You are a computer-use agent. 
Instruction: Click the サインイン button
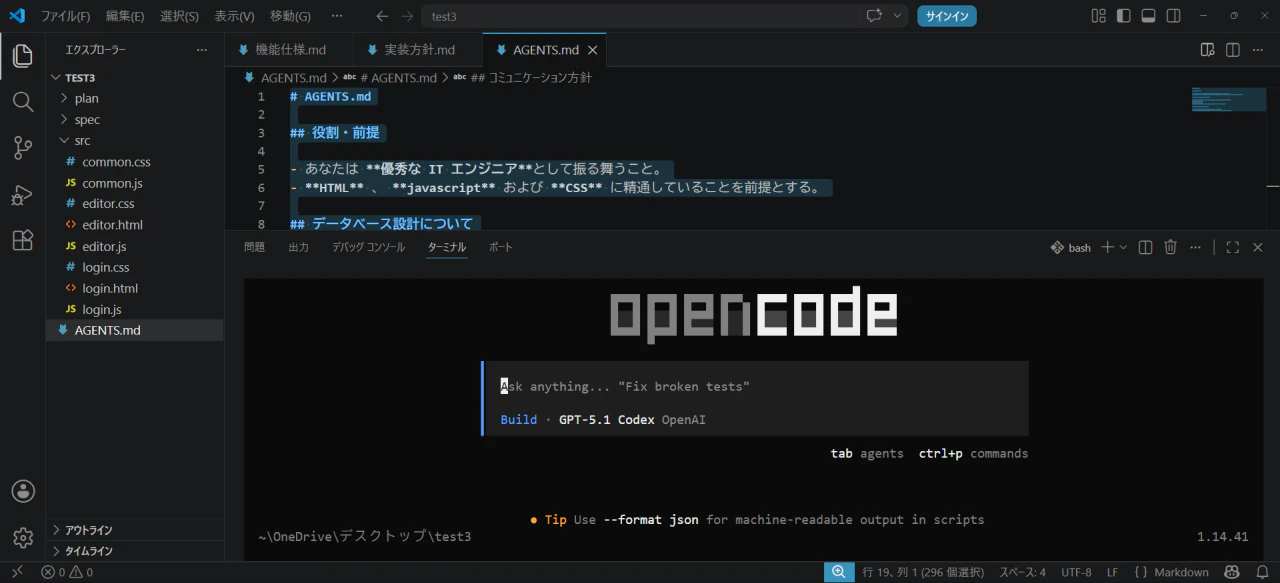coord(947,16)
